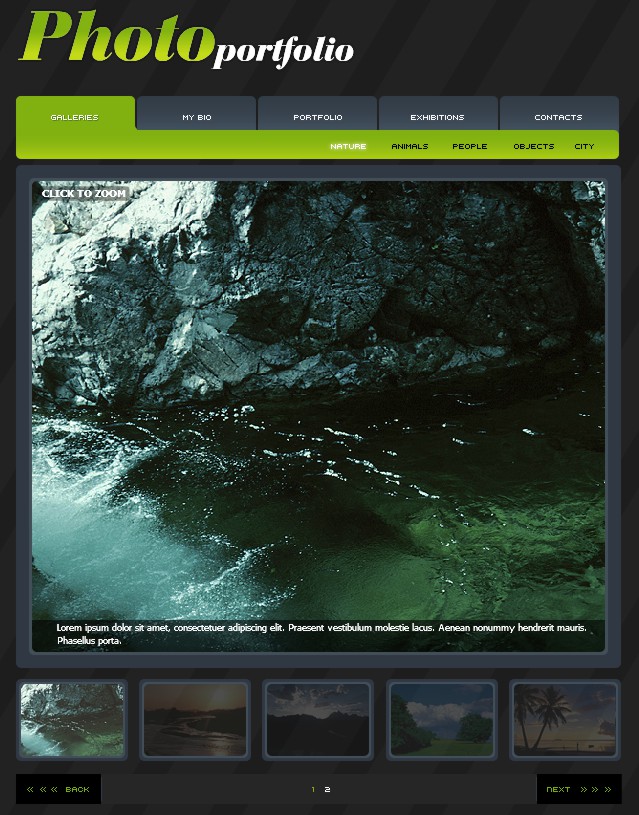The width and height of the screenshot is (639, 815).
Task: Click the Photo portfolio logo
Action: pos(187,40)
